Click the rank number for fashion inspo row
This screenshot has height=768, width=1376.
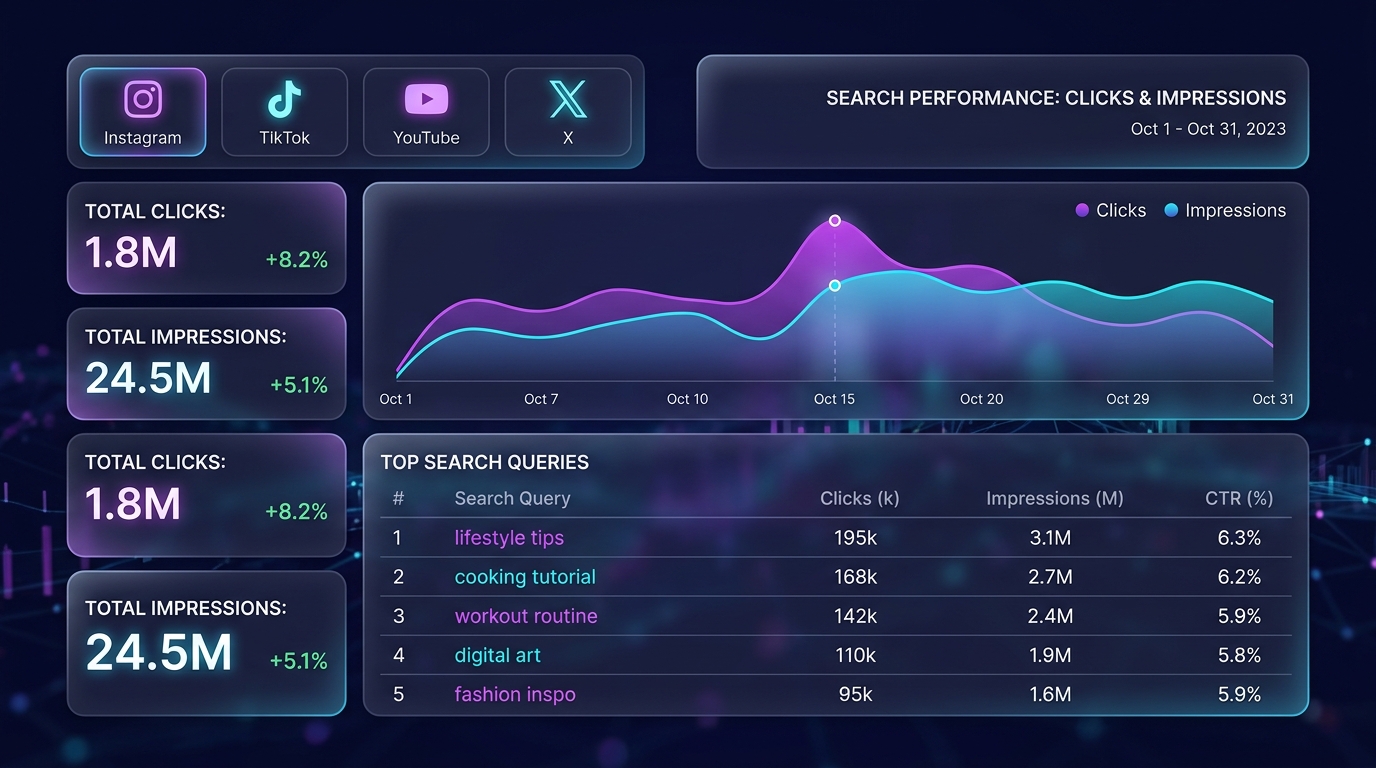click(x=398, y=694)
